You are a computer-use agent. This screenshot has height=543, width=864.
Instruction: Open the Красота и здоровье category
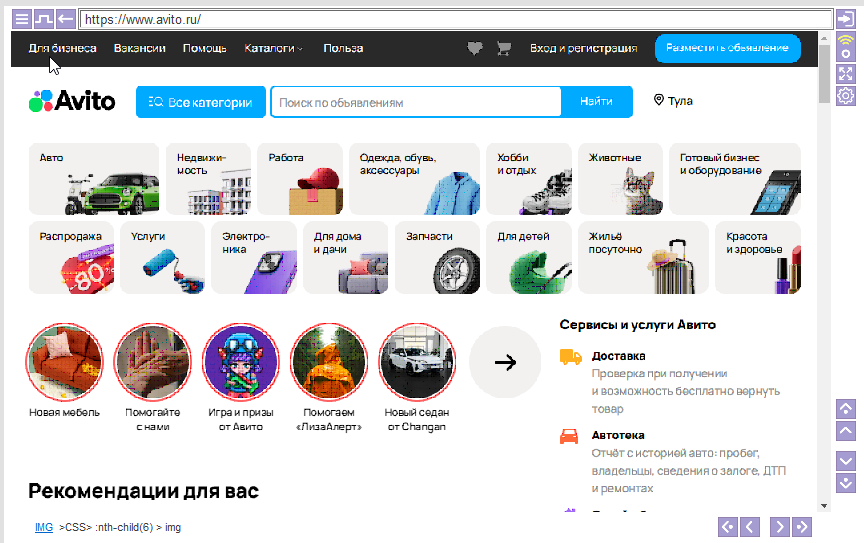758,257
